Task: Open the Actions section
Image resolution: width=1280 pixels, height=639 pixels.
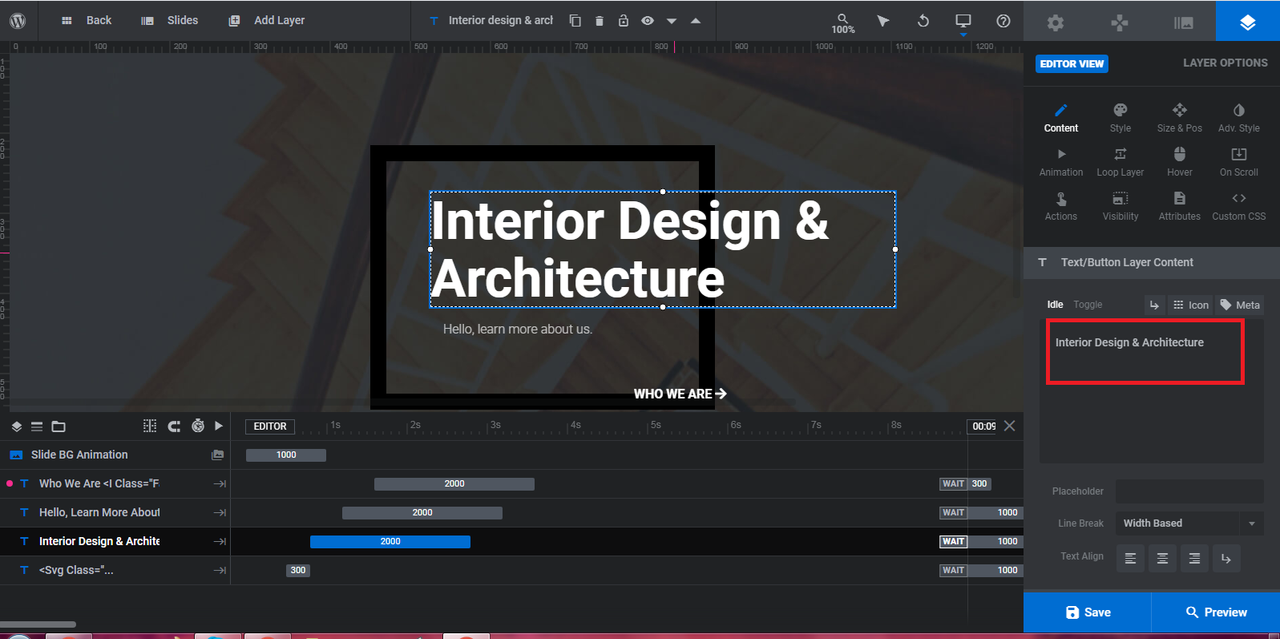Action: pyautogui.click(x=1061, y=206)
